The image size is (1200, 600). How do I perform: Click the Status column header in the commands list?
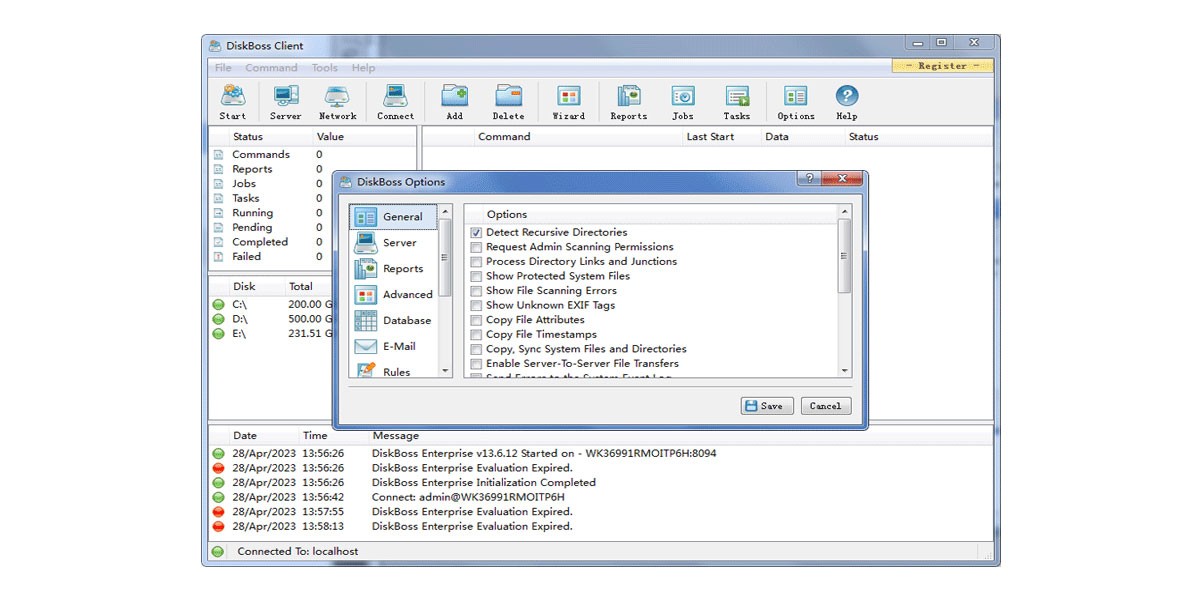[863, 137]
